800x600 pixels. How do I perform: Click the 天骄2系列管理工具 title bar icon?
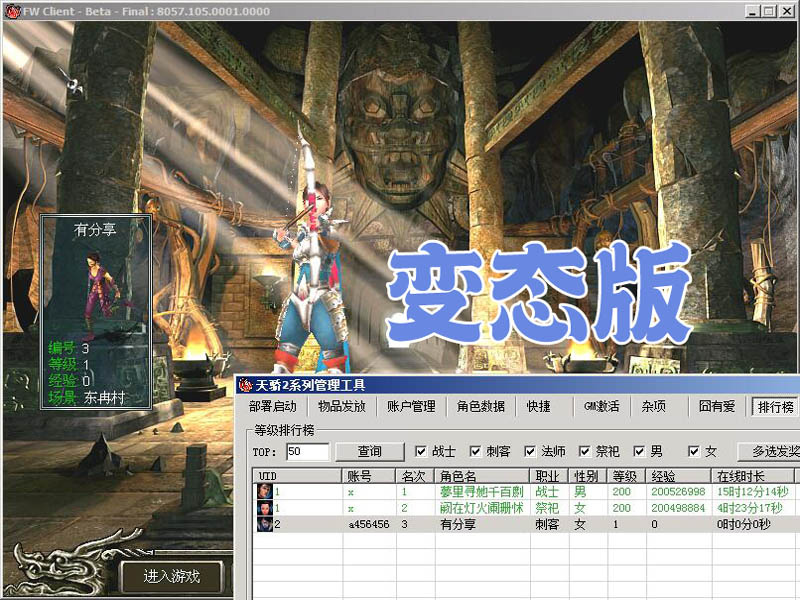coord(246,385)
